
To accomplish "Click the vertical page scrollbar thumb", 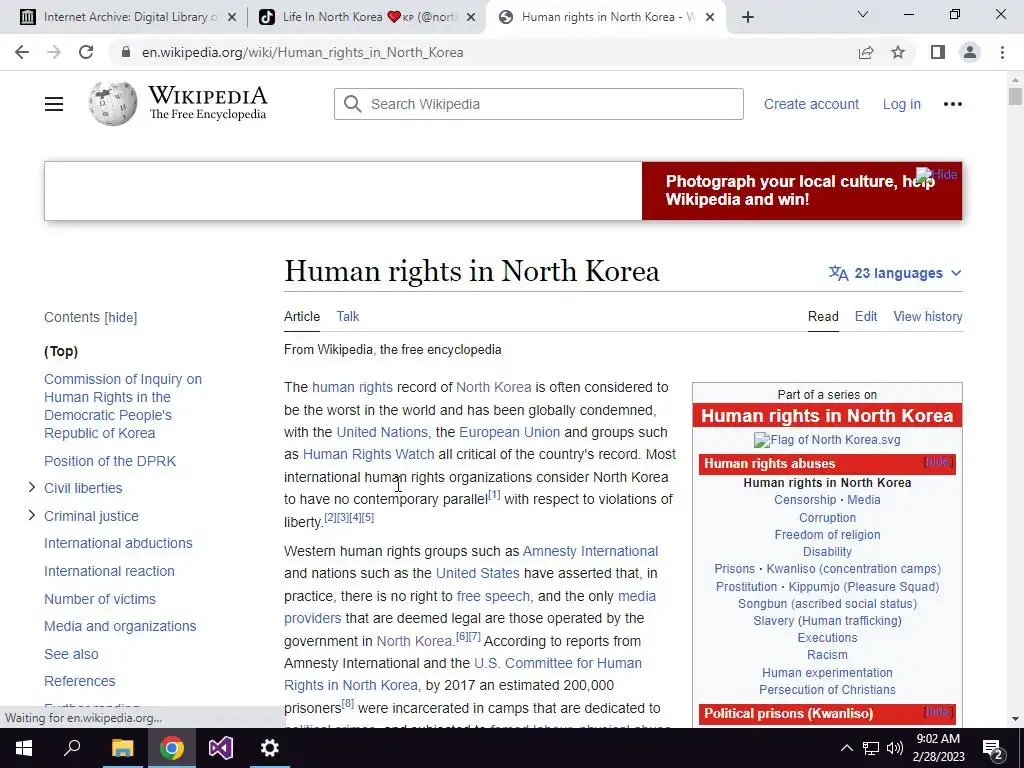I will (x=1015, y=96).
